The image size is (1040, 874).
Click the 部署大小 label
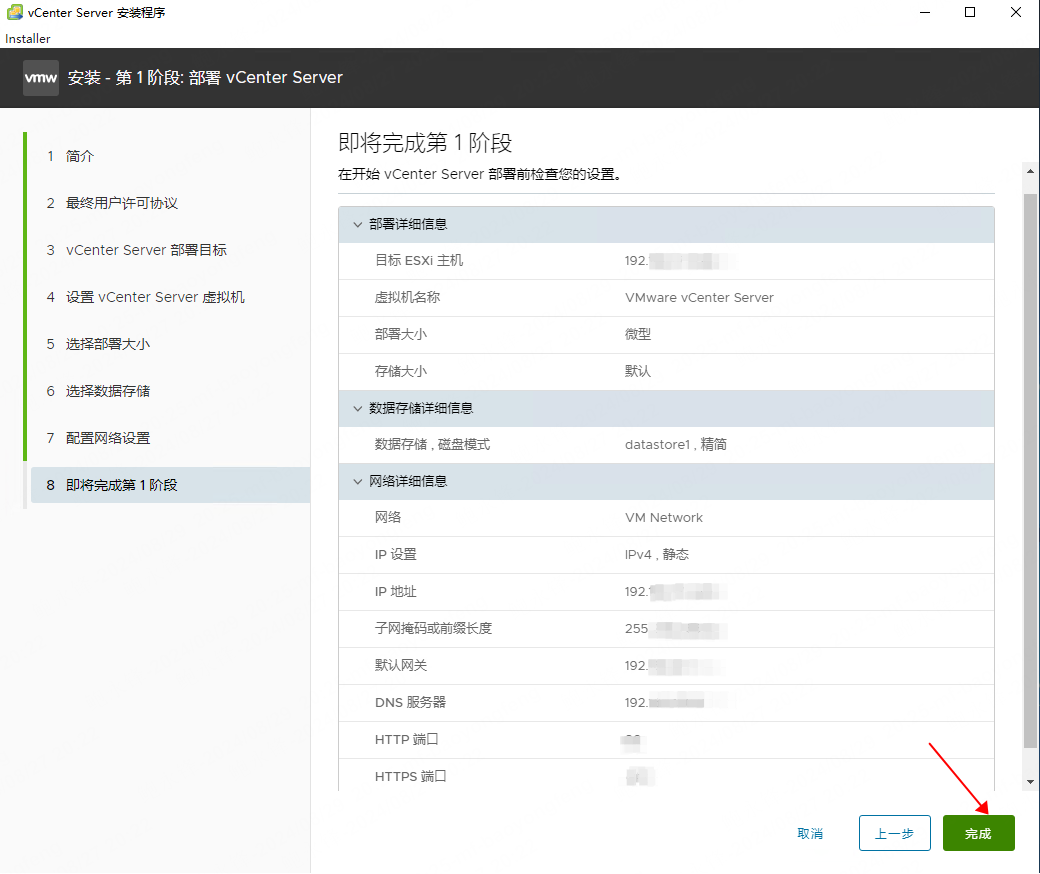401,334
